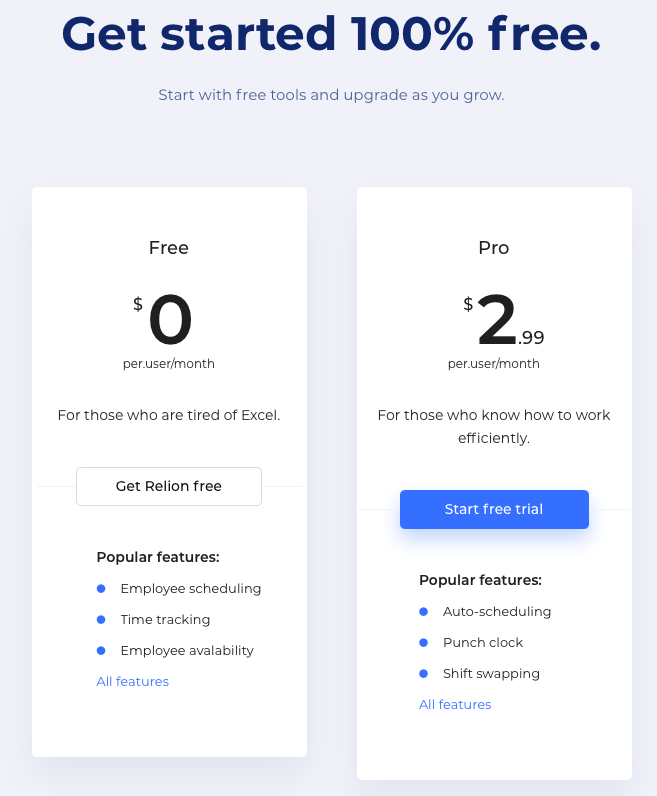Viewport: 657px width, 796px height.
Task: Click the Get started 100% free heading
Action: coord(331,34)
